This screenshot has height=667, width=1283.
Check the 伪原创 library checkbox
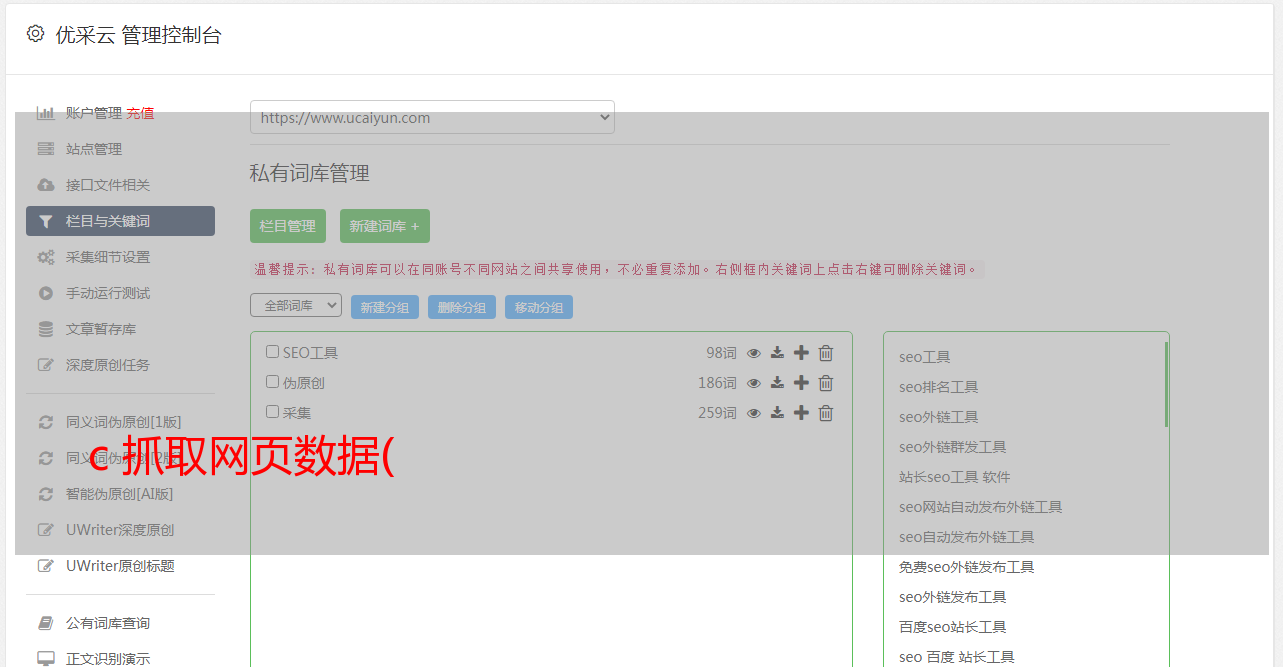coord(272,382)
